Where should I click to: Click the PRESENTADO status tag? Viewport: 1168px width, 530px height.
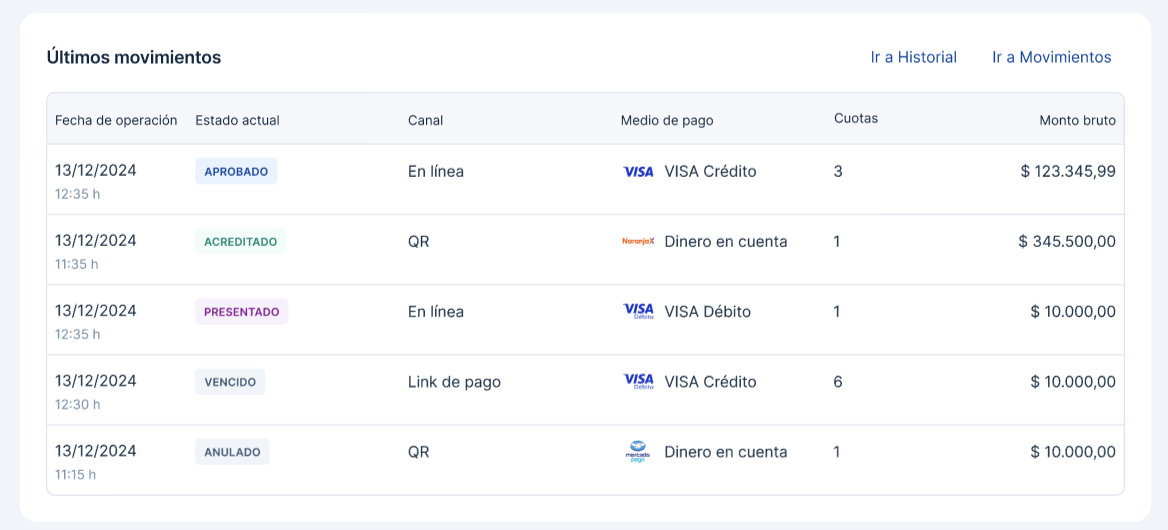point(241,311)
